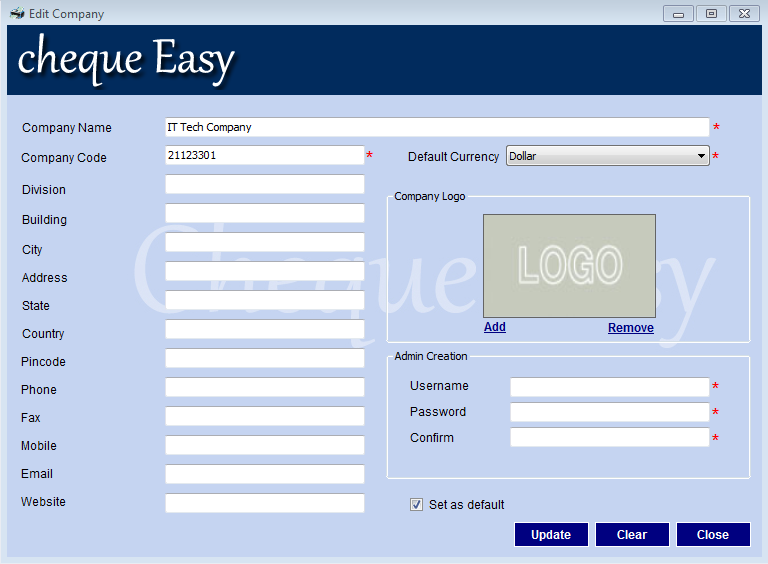Select the Website input box
This screenshot has width=768, height=564.
(264, 503)
